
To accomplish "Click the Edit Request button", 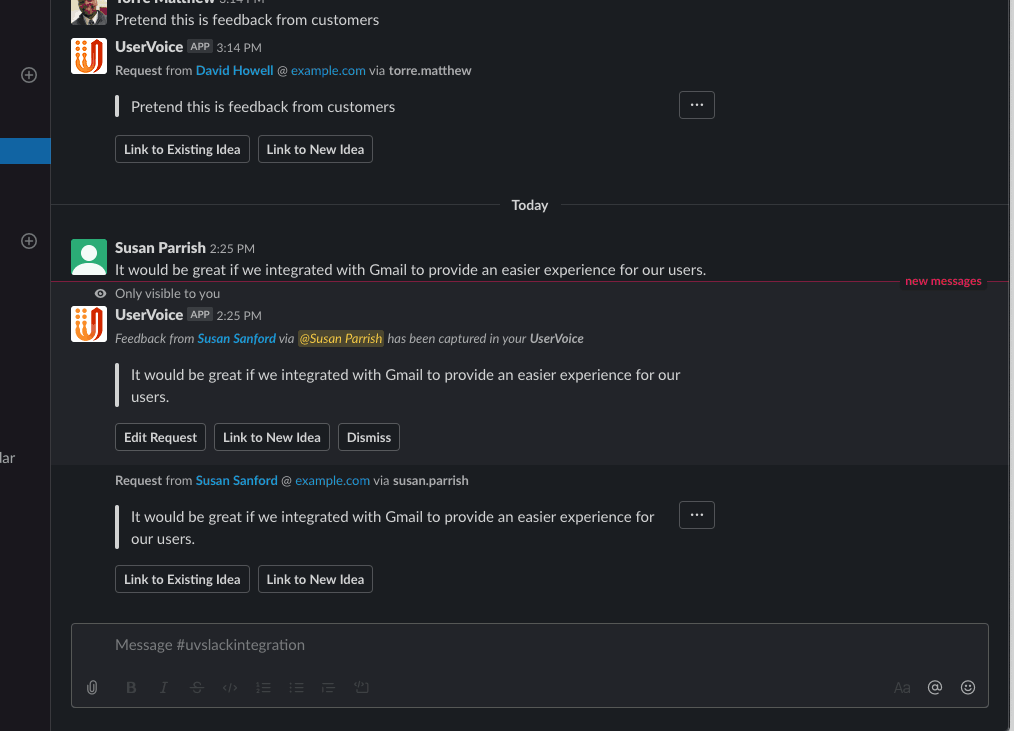I will (160, 437).
